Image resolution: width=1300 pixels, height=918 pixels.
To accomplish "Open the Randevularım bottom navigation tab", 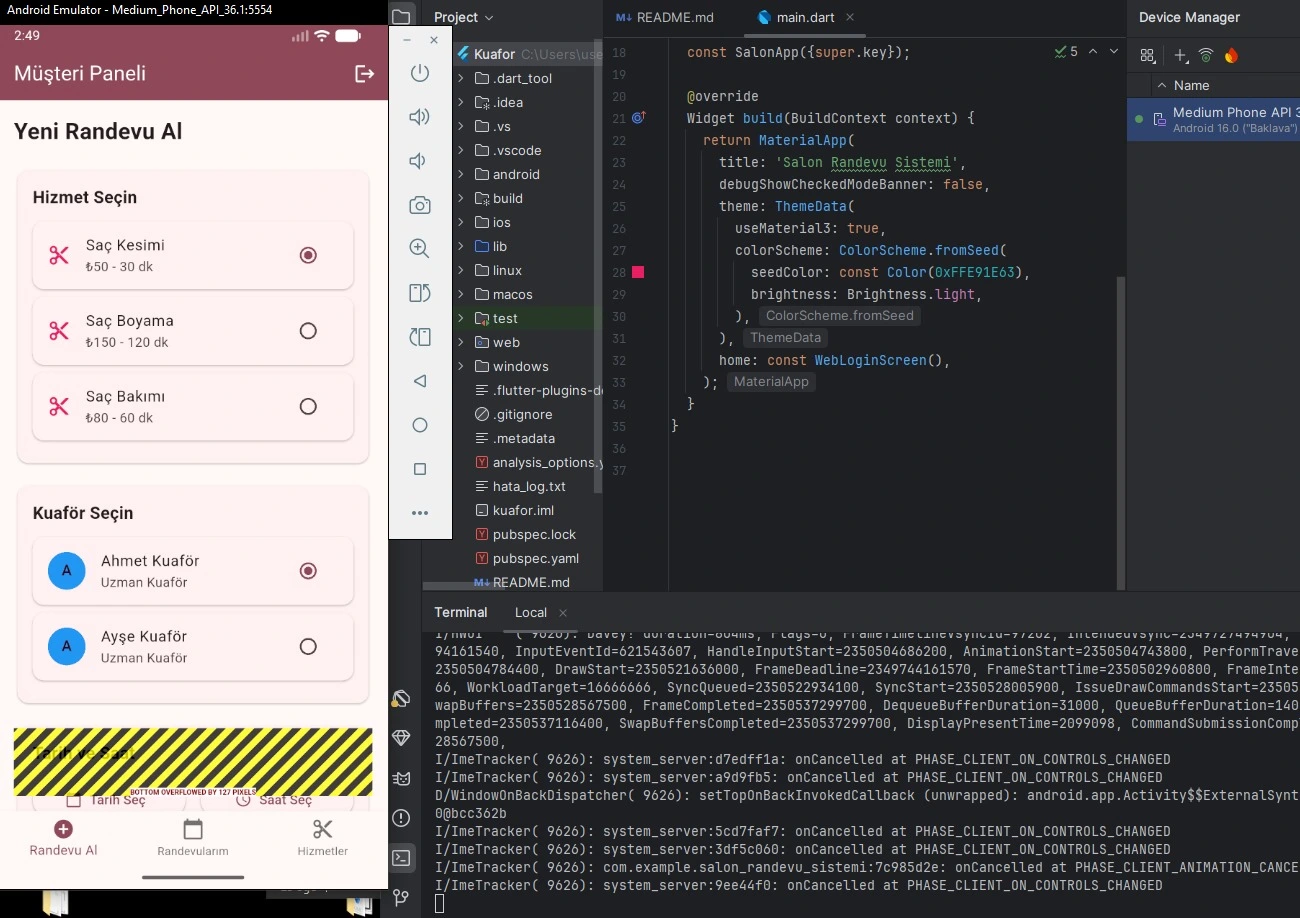I will click(x=193, y=838).
